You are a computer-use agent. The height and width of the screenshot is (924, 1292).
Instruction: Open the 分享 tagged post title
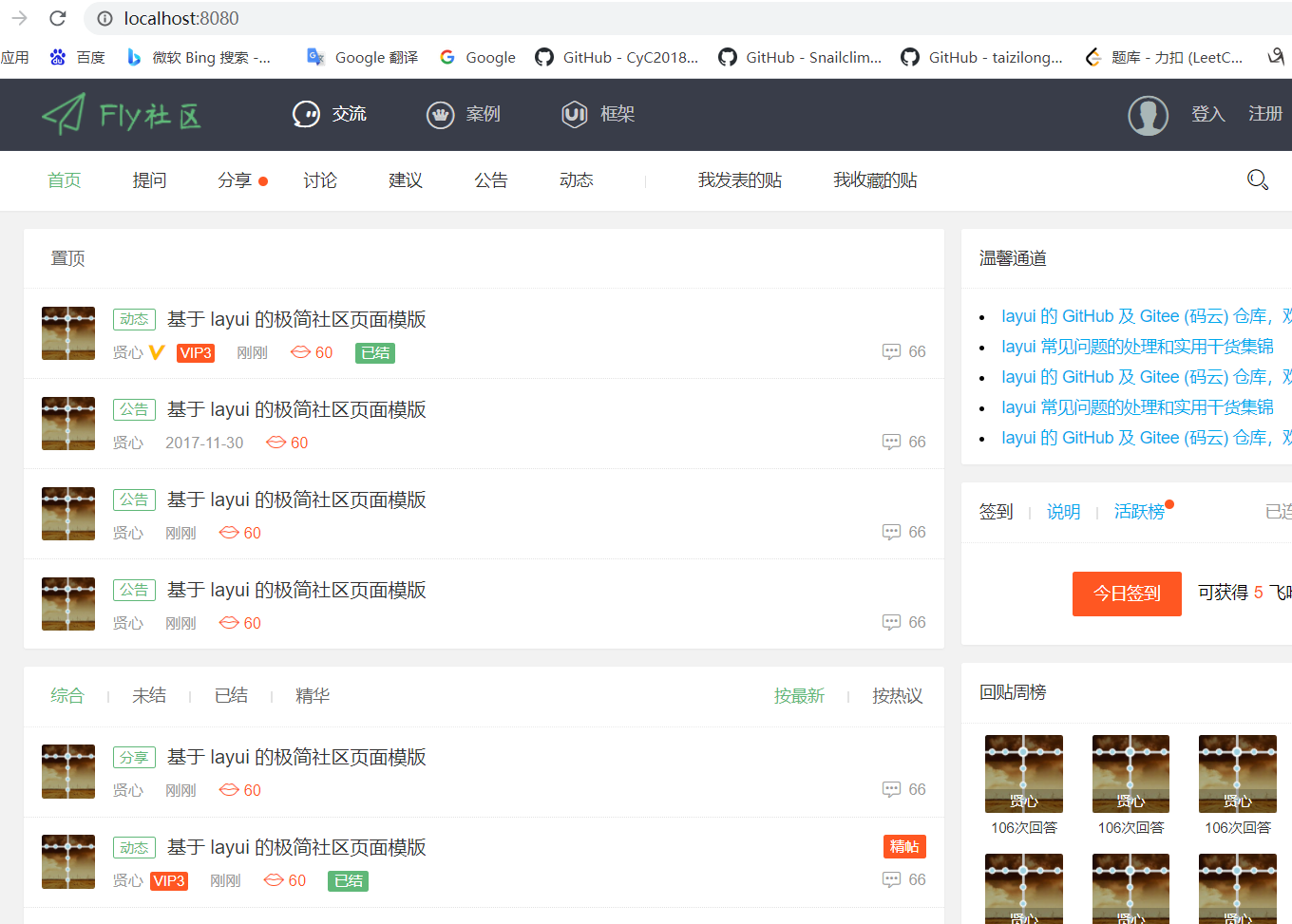click(x=296, y=757)
